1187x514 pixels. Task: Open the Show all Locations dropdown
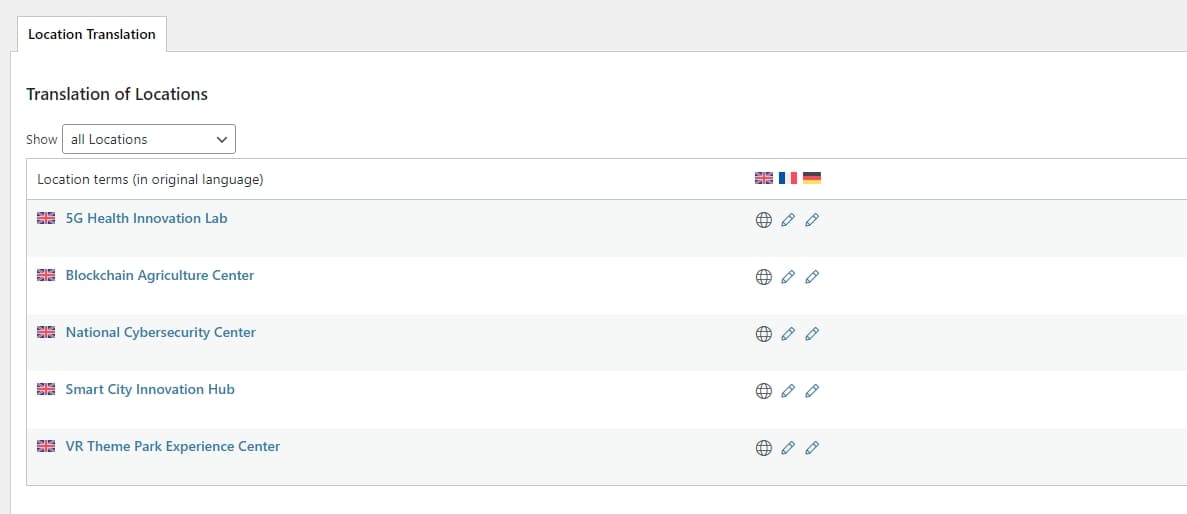pyautogui.click(x=149, y=139)
